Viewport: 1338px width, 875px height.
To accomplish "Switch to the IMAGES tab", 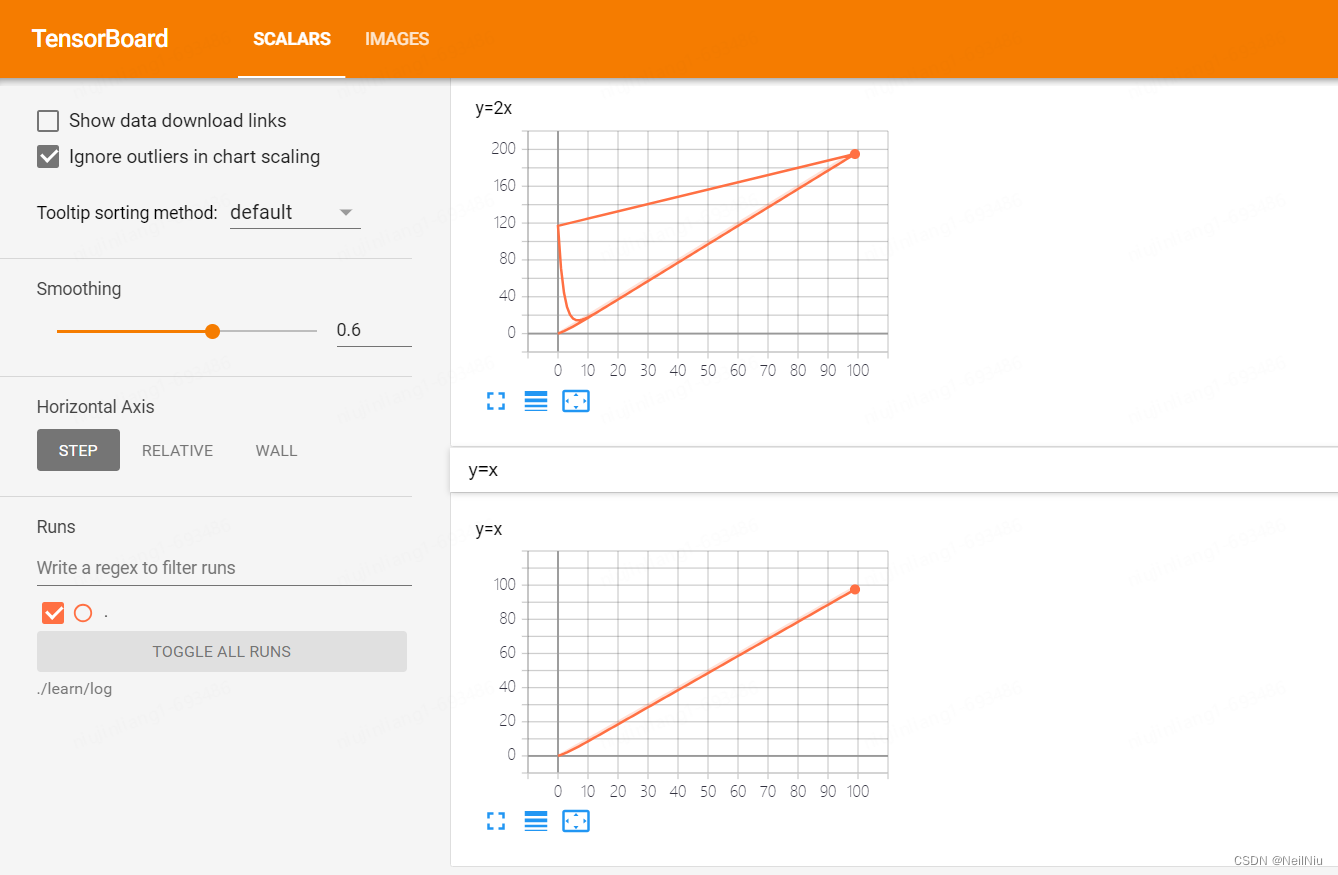I will click(397, 39).
